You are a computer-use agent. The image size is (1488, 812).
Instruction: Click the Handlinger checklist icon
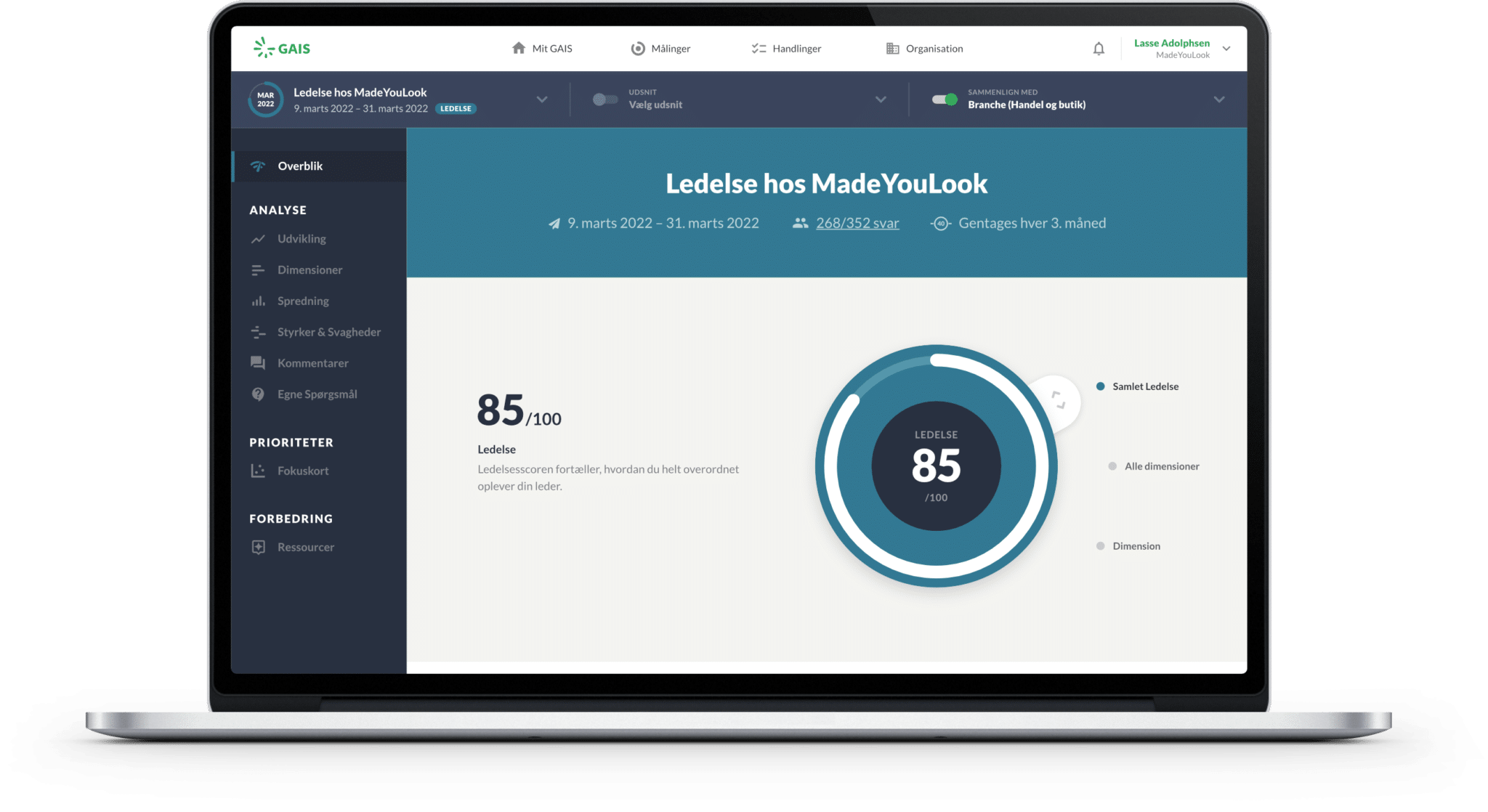click(759, 48)
